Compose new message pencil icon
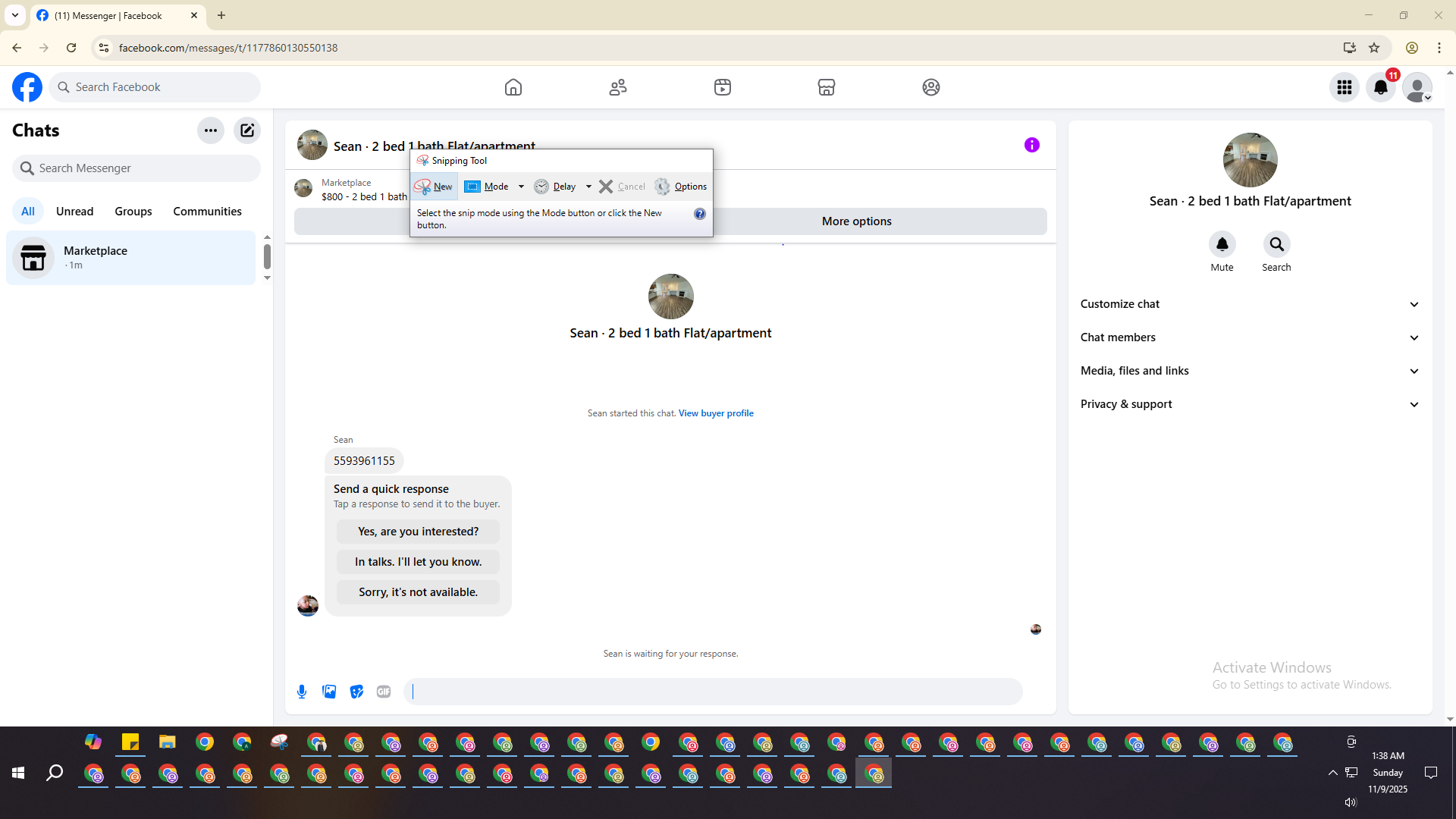Image resolution: width=1456 pixels, height=819 pixels. click(247, 130)
